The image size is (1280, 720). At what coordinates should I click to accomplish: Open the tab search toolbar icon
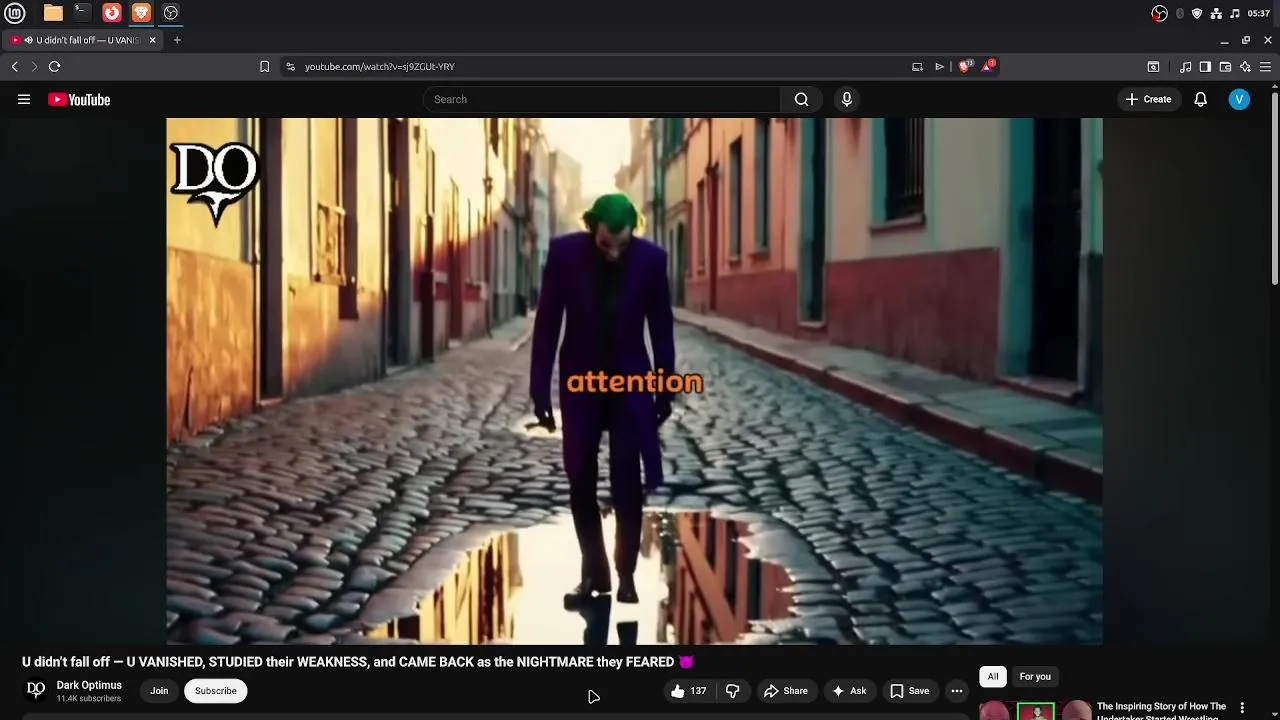pos(1153,66)
